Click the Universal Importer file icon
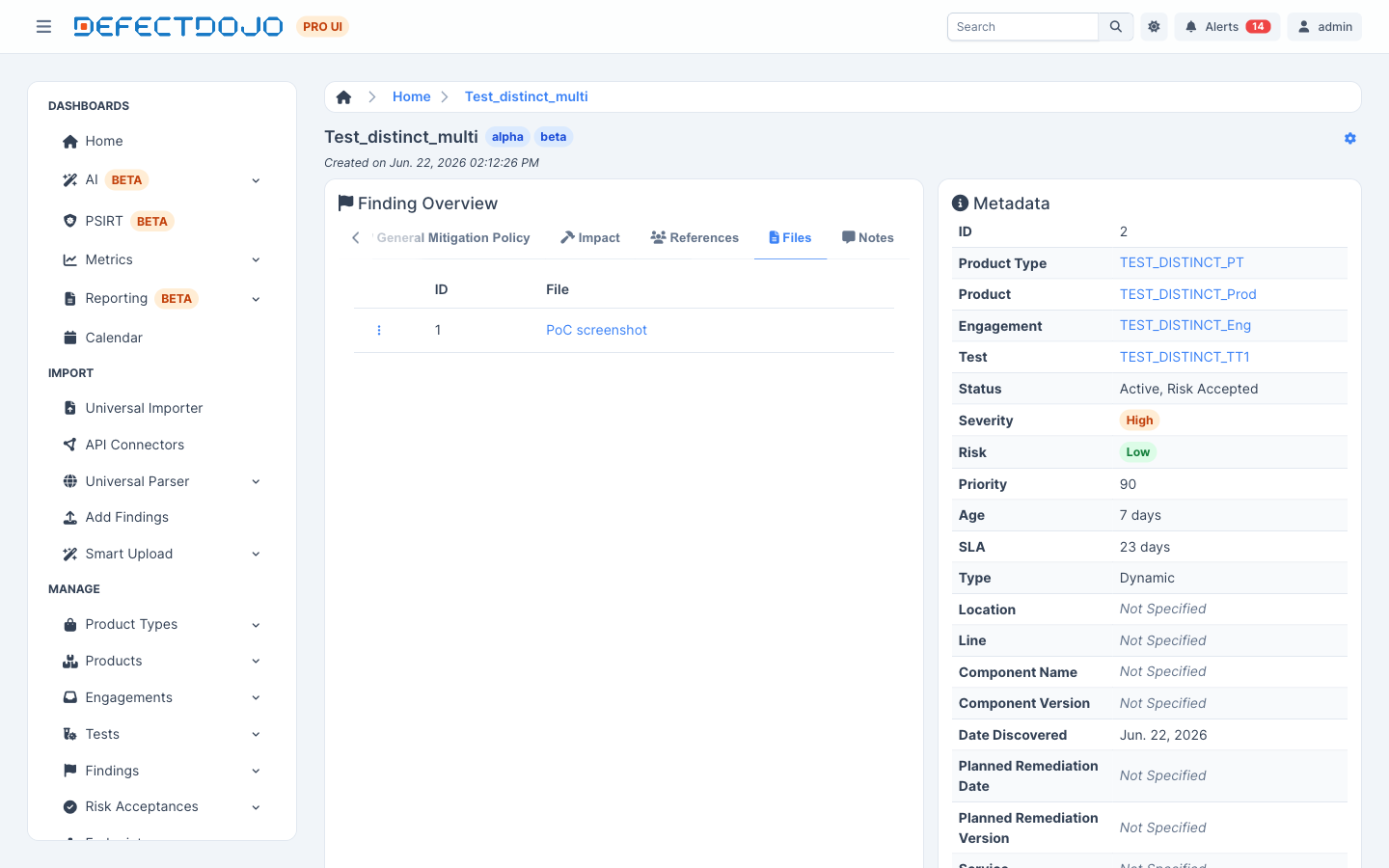 point(69,408)
